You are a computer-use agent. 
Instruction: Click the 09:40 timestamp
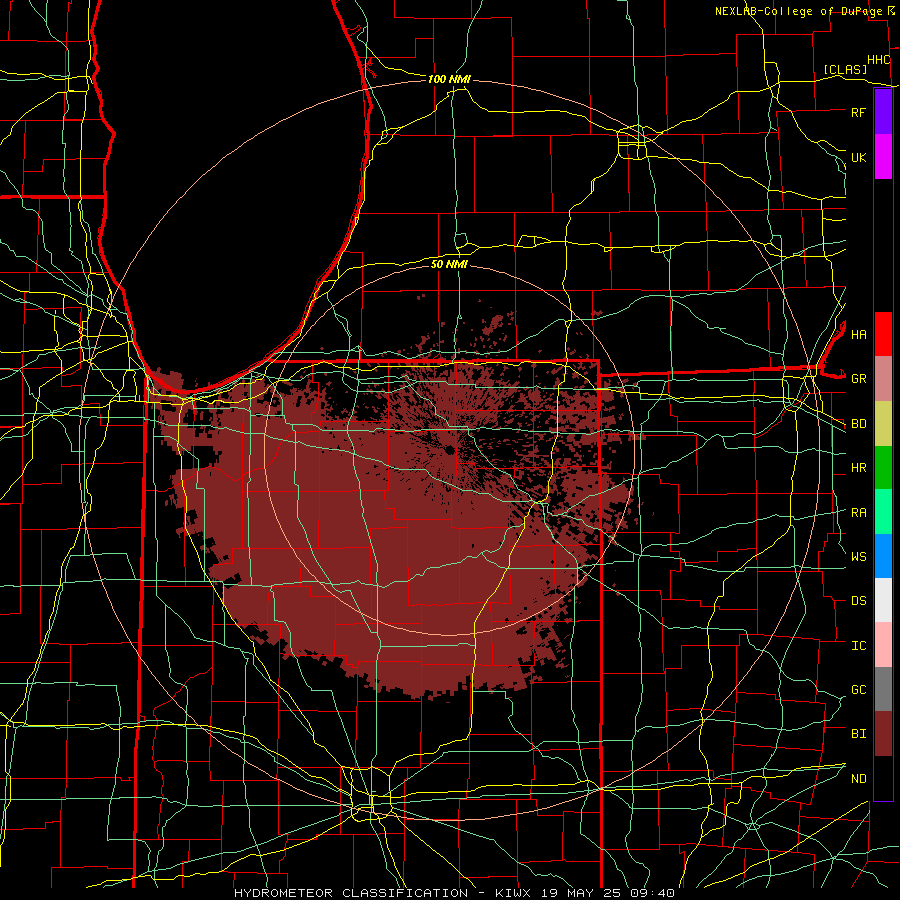coord(654,893)
